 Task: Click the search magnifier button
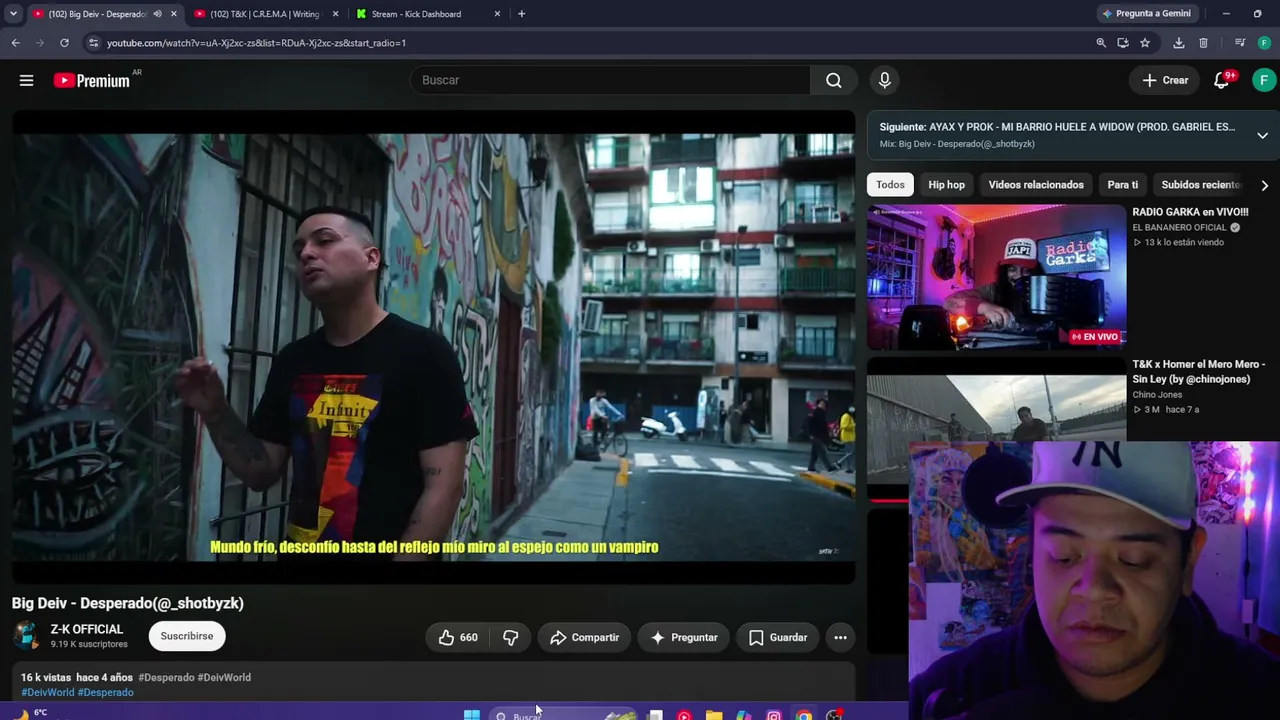pos(833,80)
